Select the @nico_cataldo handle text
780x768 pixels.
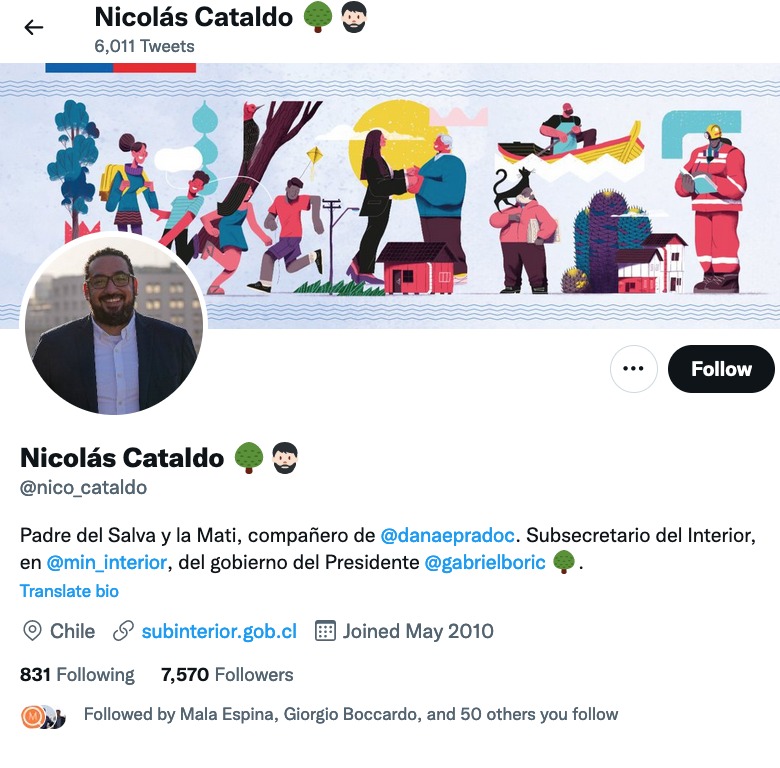[x=83, y=487]
